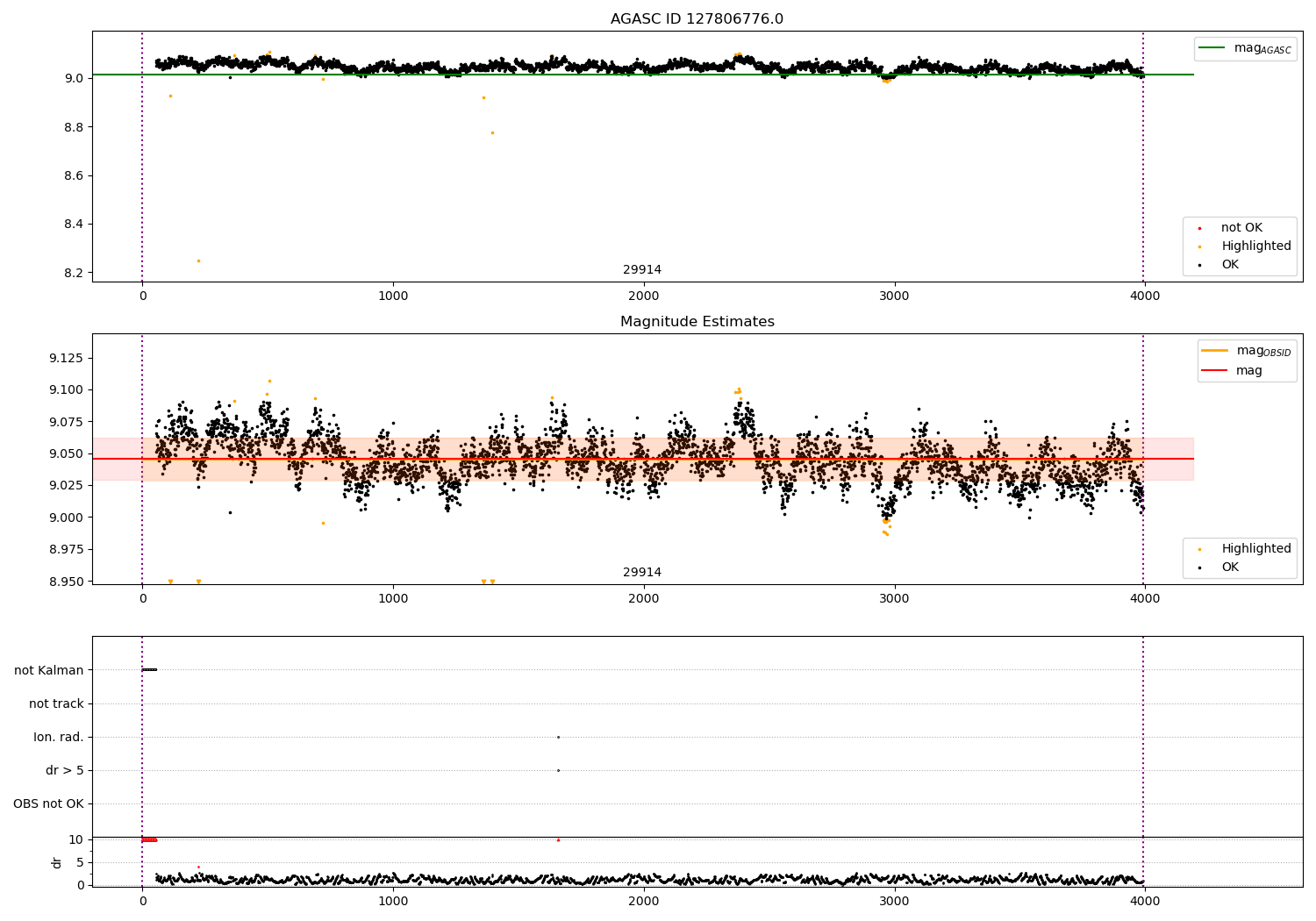The height and width of the screenshot is (921, 1316).
Task: Click 'Highlighted' legend entry in top plot
Action: point(1255,246)
